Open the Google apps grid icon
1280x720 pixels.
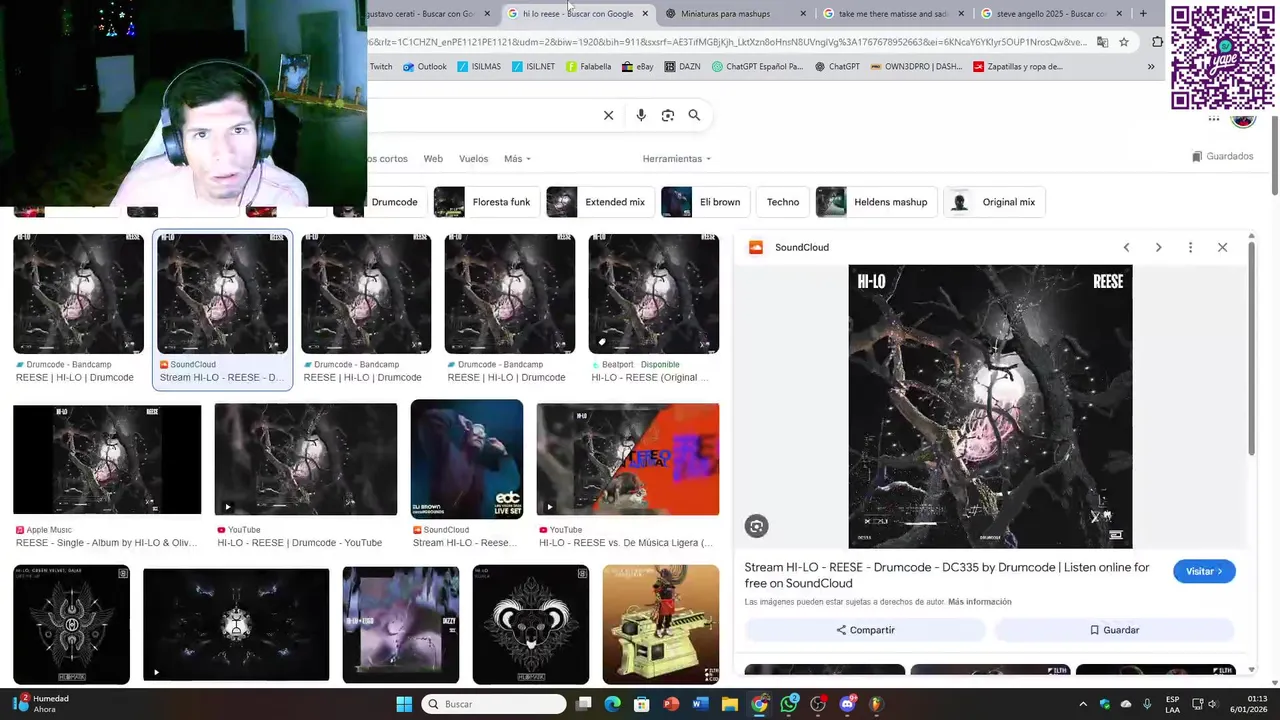(1214, 119)
